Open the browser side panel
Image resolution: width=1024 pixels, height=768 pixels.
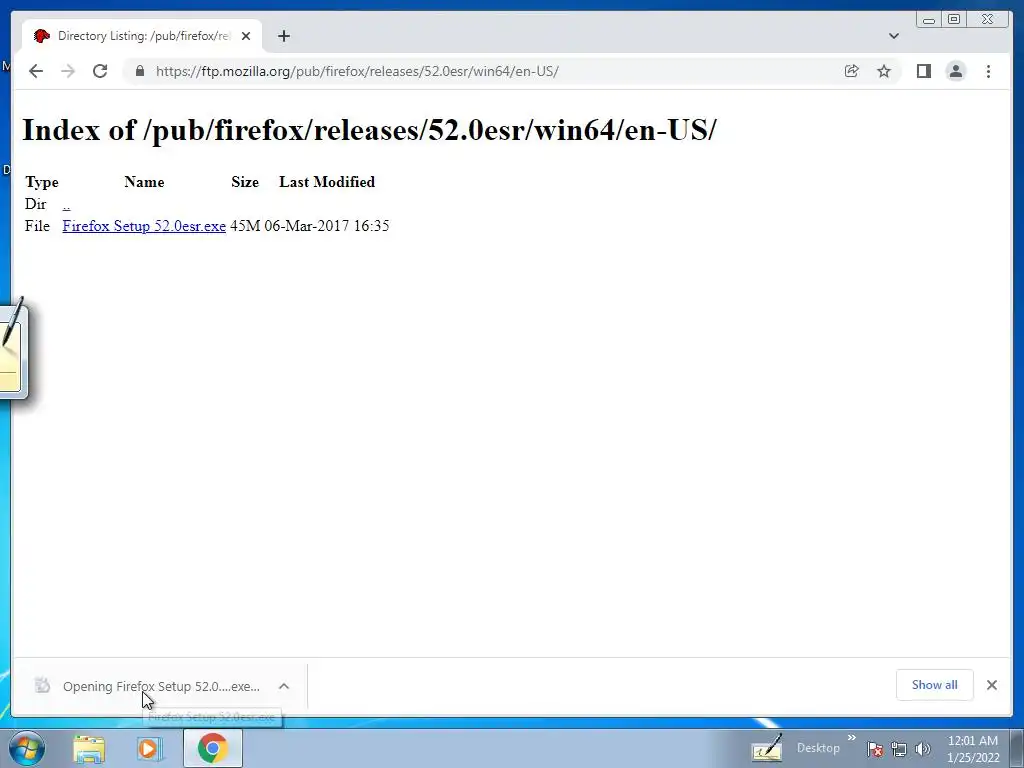pyautogui.click(x=923, y=71)
